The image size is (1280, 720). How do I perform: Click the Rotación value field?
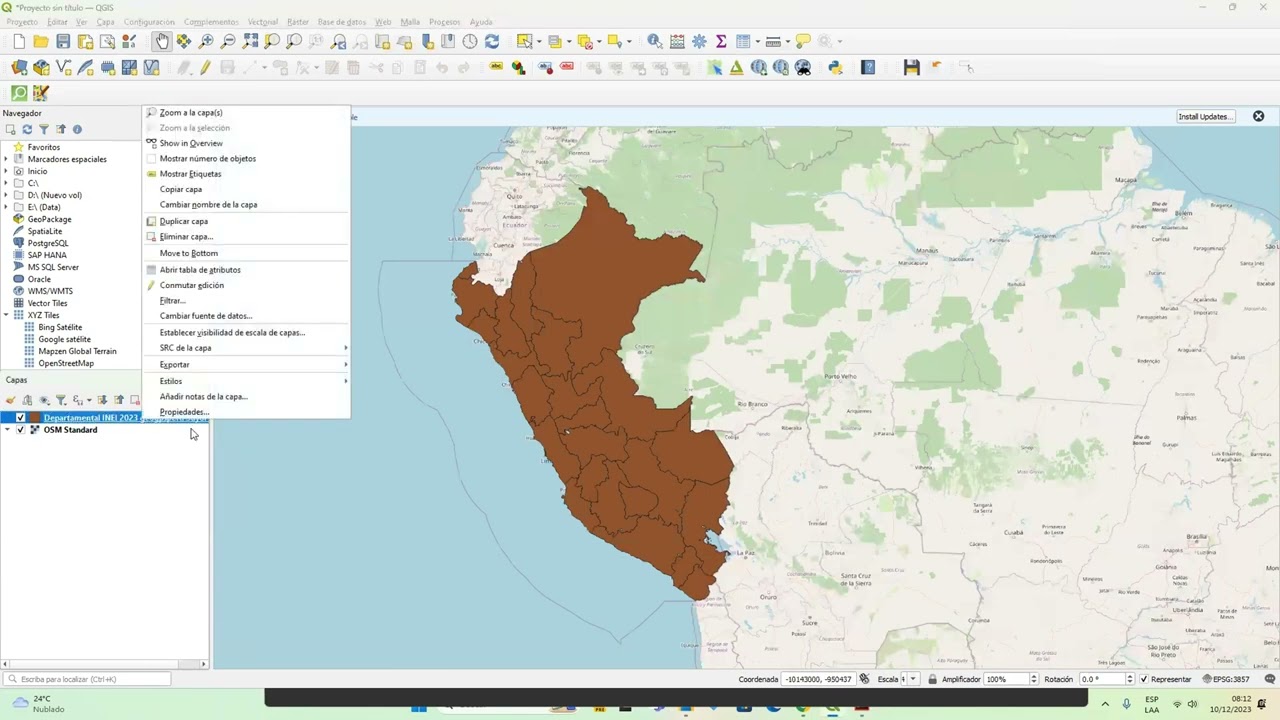coord(1101,679)
